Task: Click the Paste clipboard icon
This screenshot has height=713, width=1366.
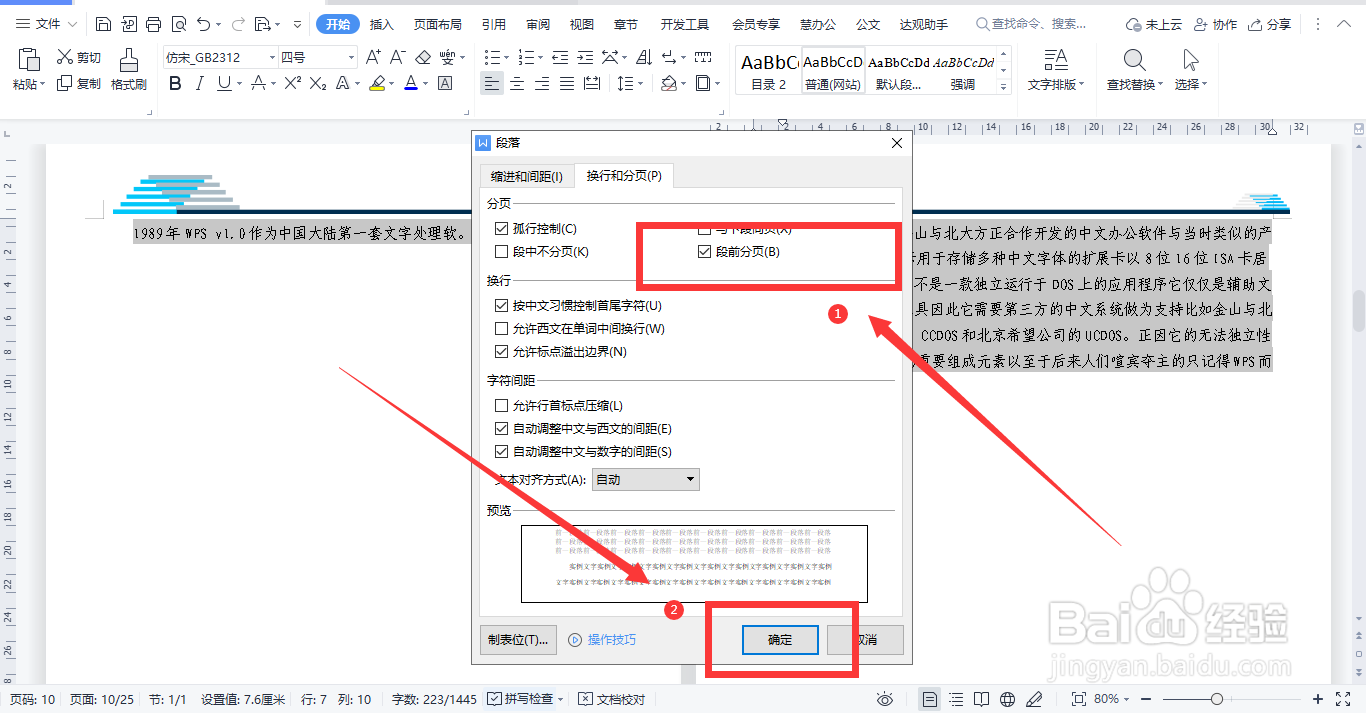Action: (27, 61)
